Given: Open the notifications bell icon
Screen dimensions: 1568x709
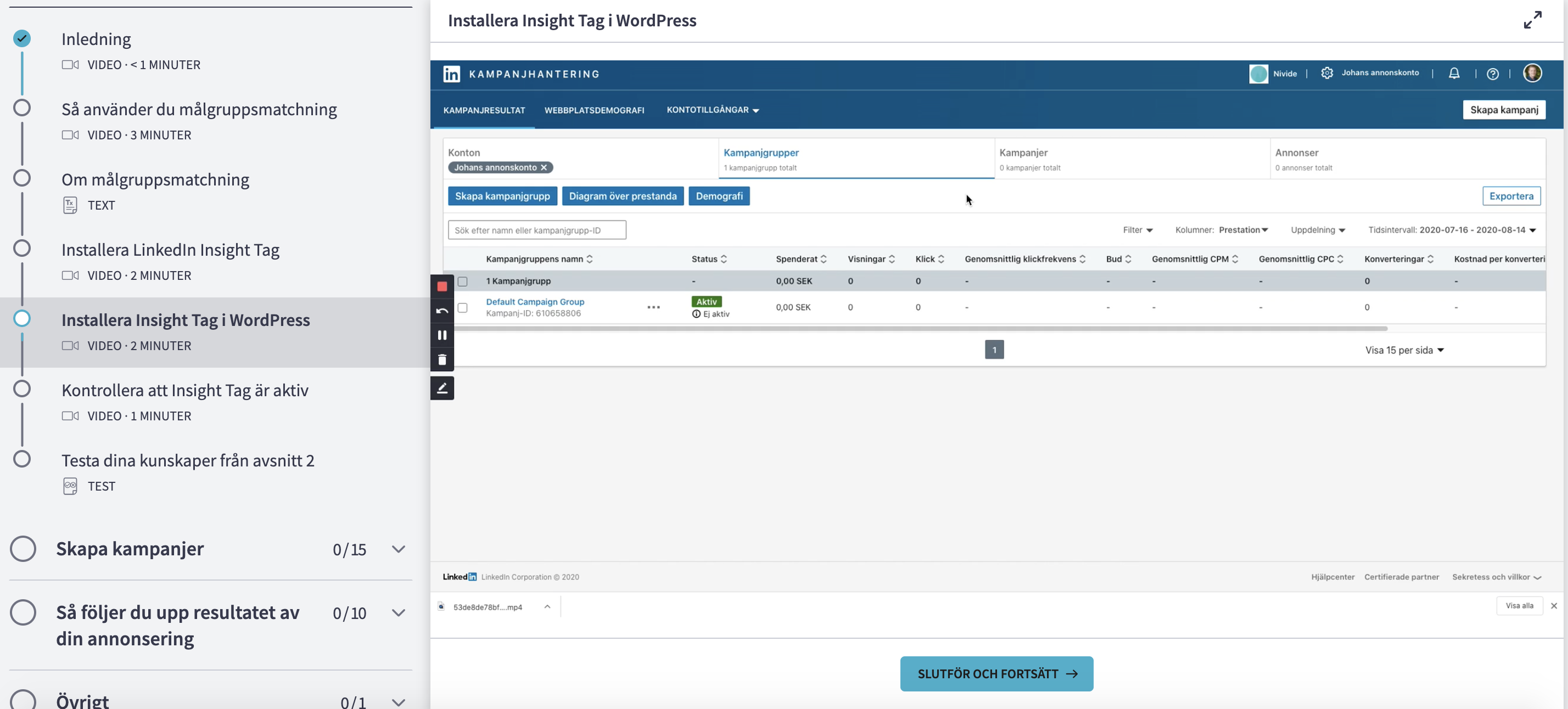Looking at the screenshot, I should pos(1454,74).
